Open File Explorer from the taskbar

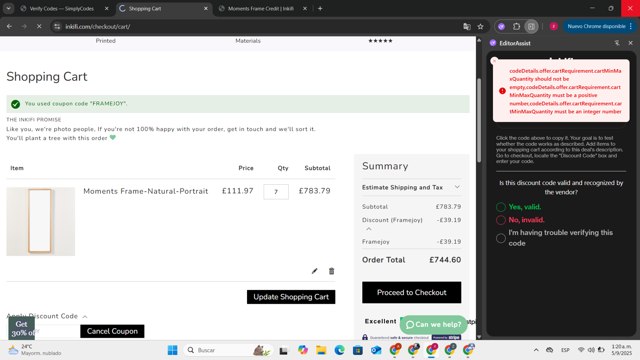pos(321,350)
